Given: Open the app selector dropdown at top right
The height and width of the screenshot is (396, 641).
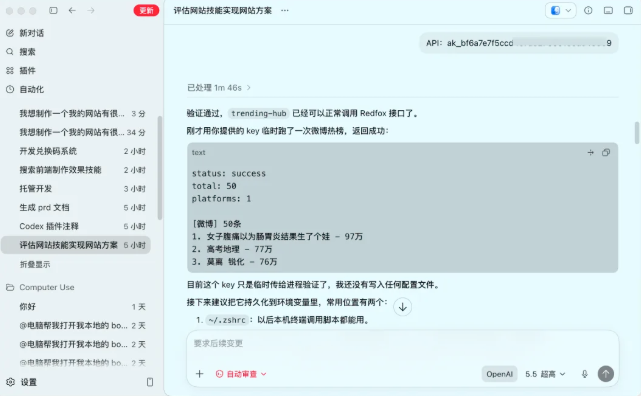Looking at the screenshot, I should [560, 11].
